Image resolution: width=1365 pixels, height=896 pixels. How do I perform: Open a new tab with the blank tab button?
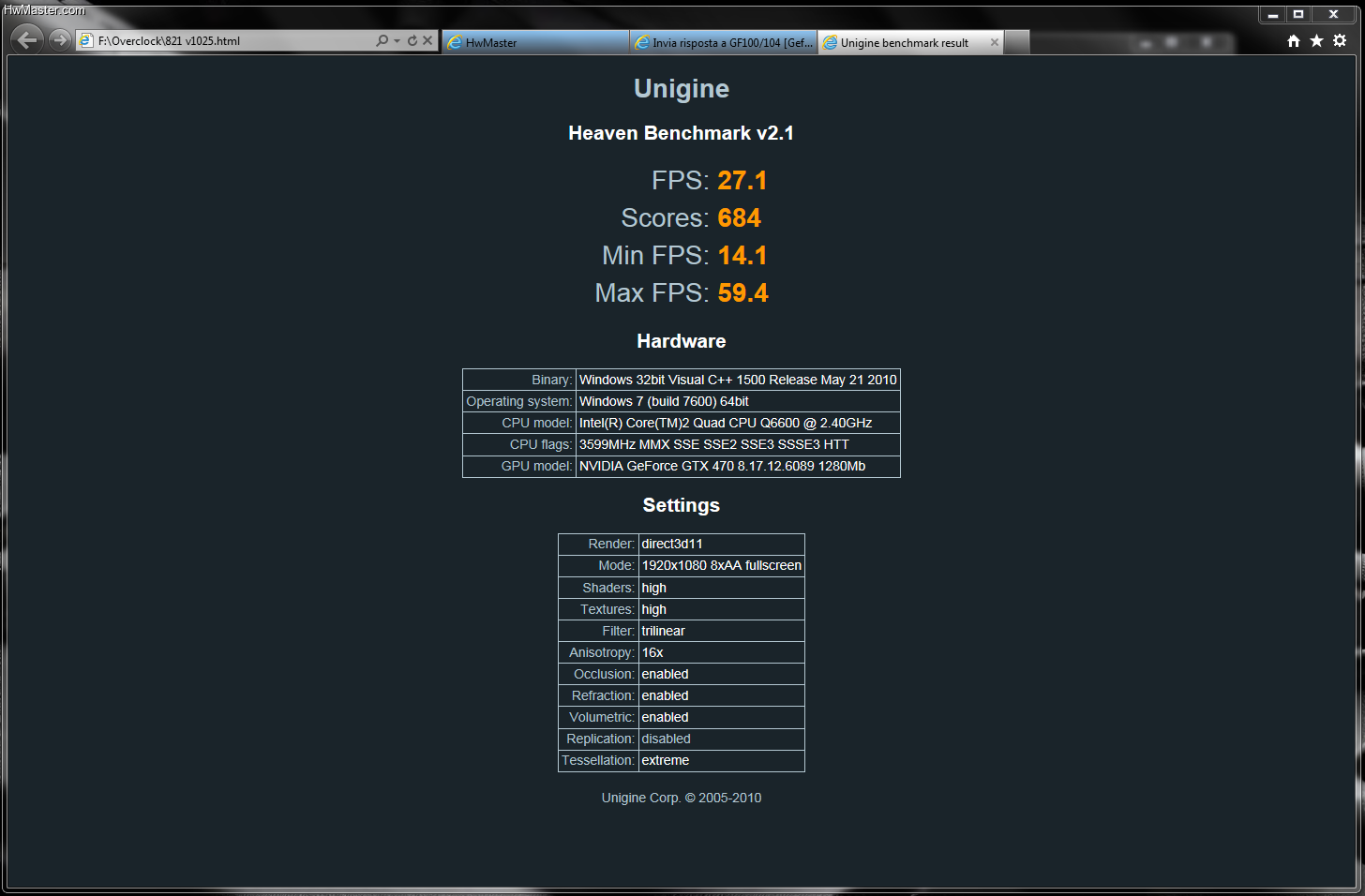click(1017, 42)
